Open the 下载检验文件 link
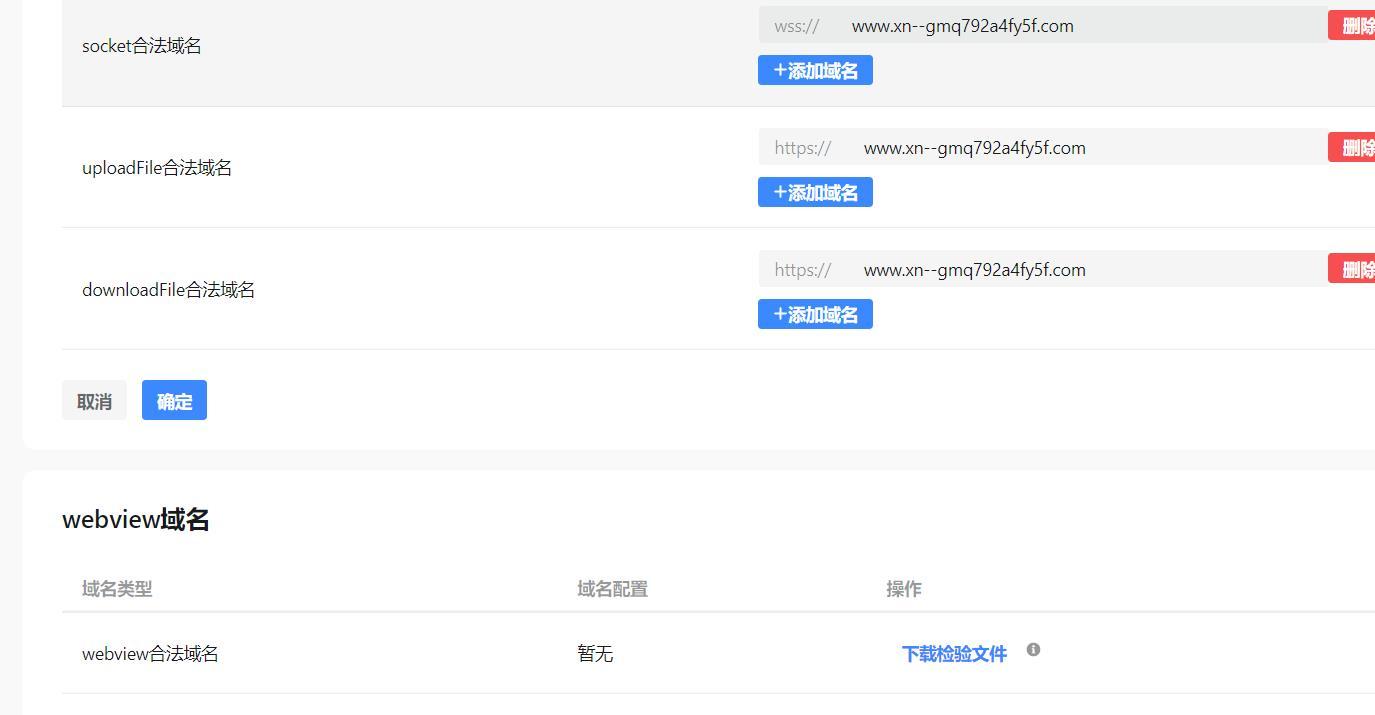1375x715 pixels. 954,654
